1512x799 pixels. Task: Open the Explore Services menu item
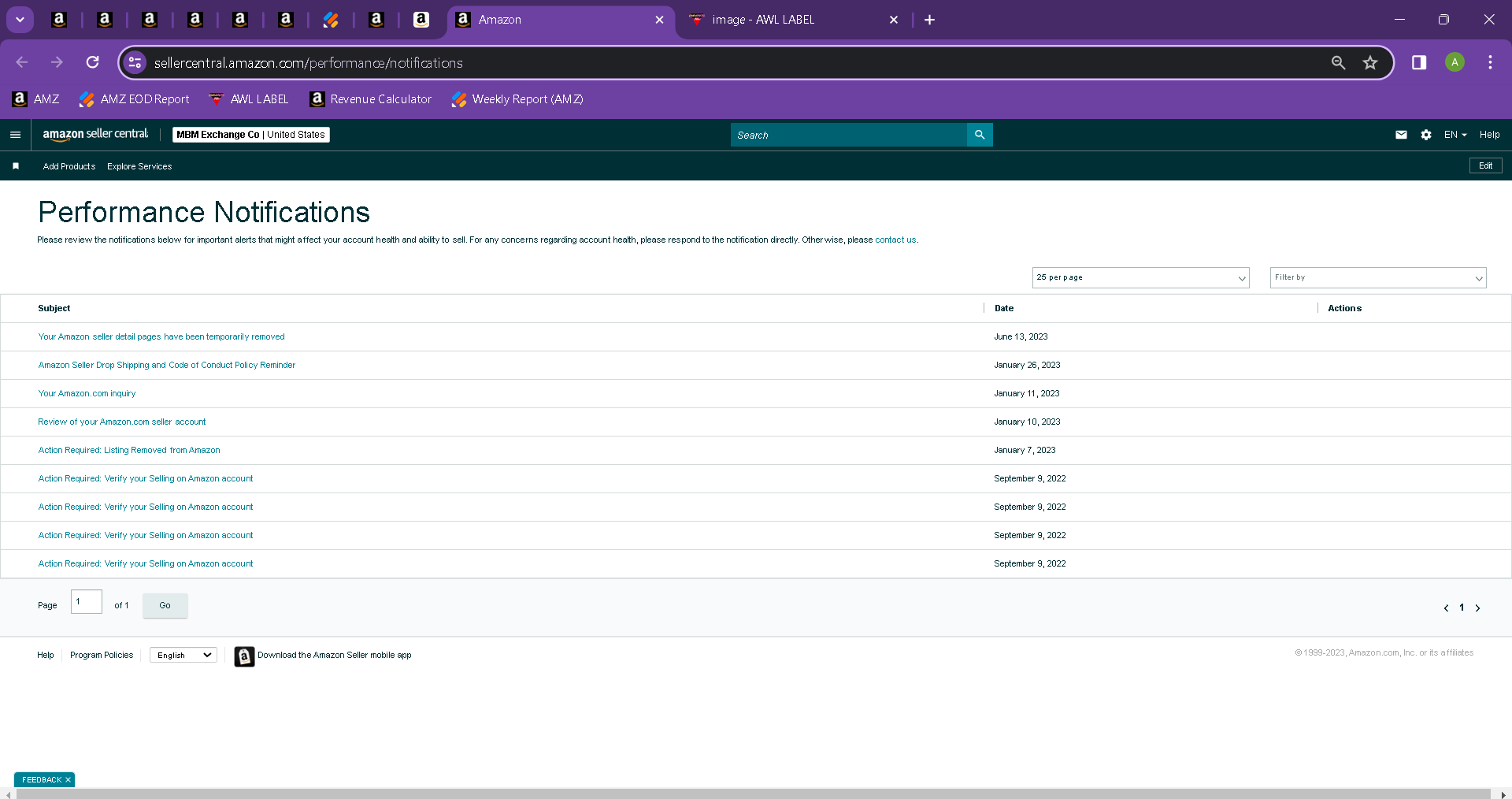coord(139,166)
